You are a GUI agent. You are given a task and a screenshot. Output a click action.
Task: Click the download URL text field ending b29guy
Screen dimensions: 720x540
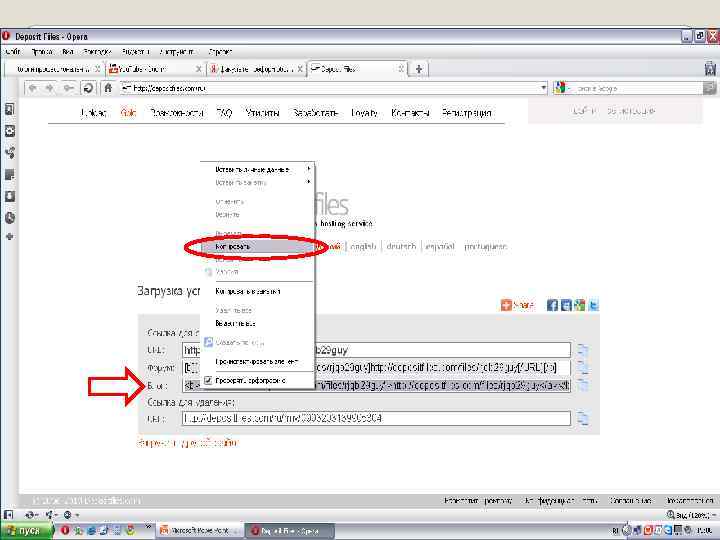click(x=376, y=350)
